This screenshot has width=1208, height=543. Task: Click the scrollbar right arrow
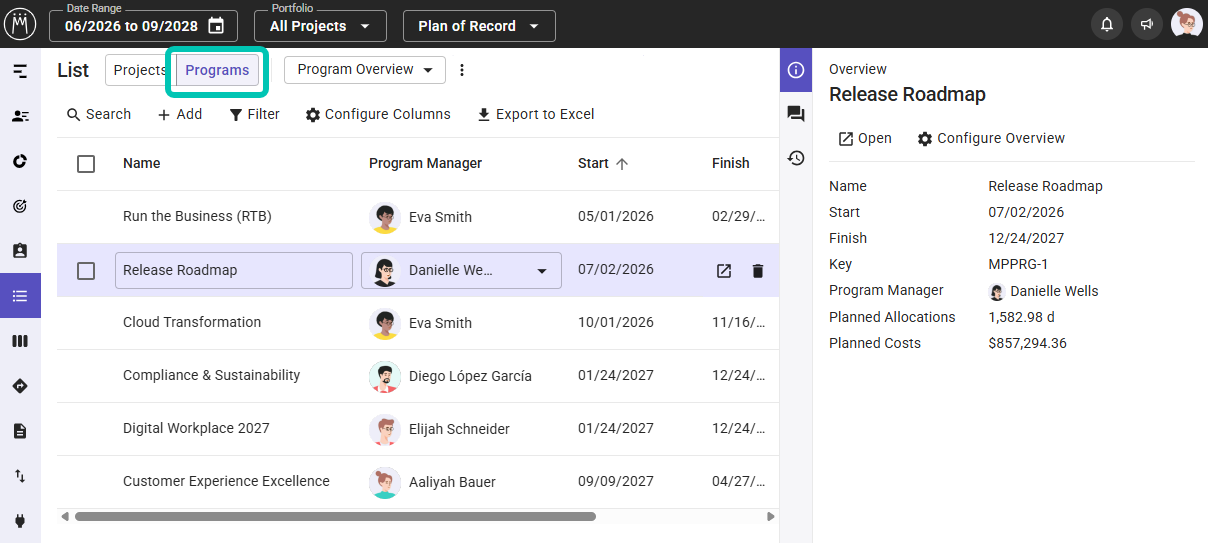point(771,517)
